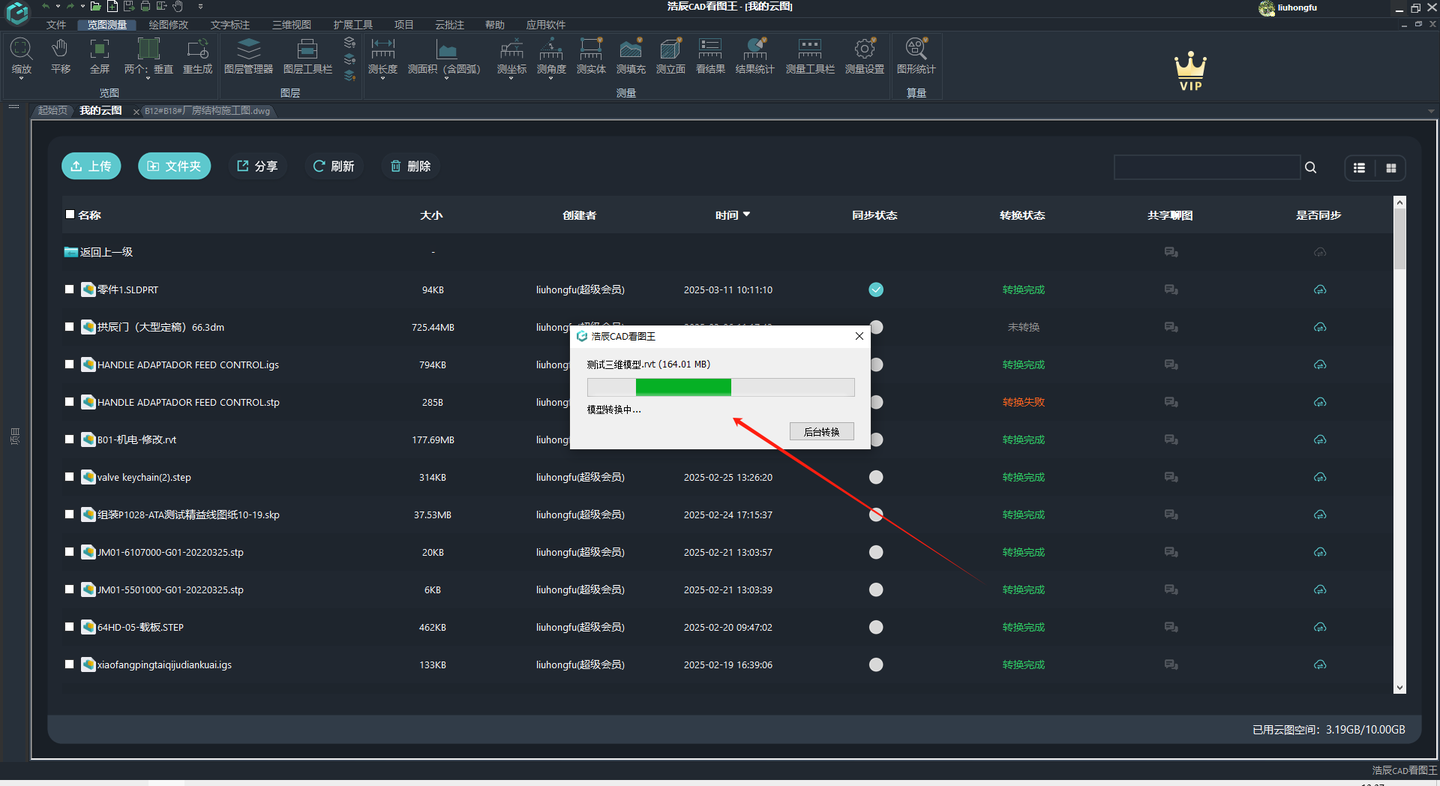
Task: Switch to list view layout
Action: (1359, 168)
